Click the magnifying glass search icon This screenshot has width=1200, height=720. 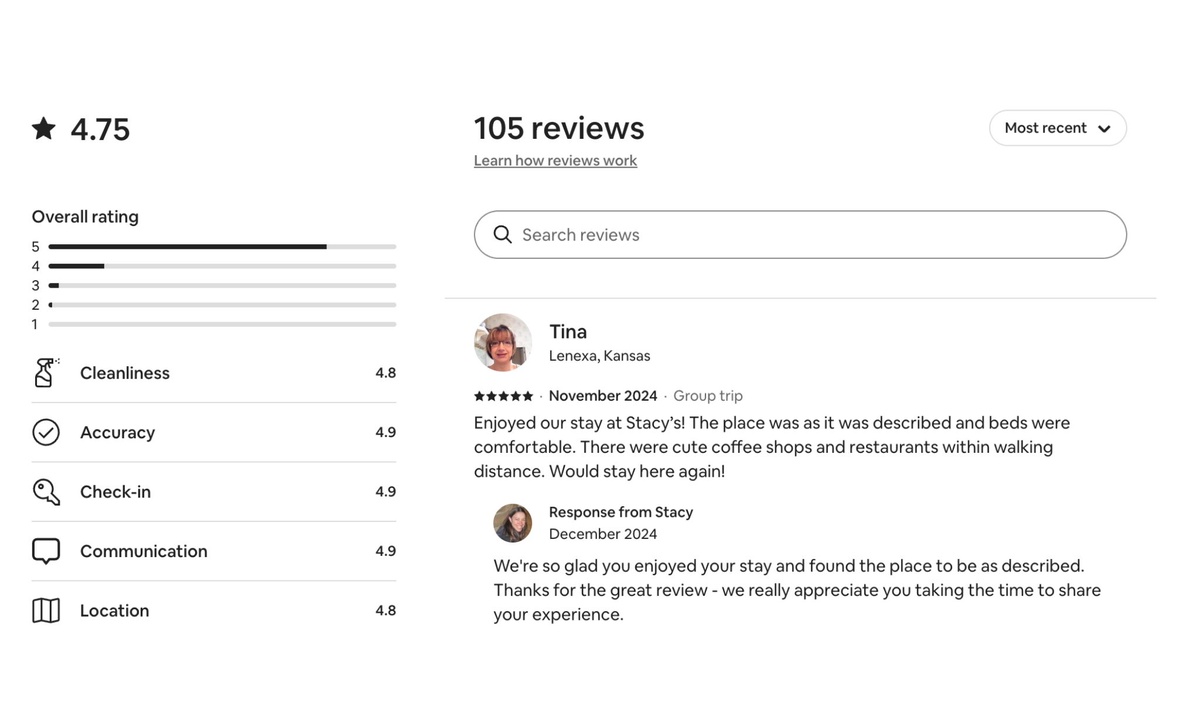(503, 235)
